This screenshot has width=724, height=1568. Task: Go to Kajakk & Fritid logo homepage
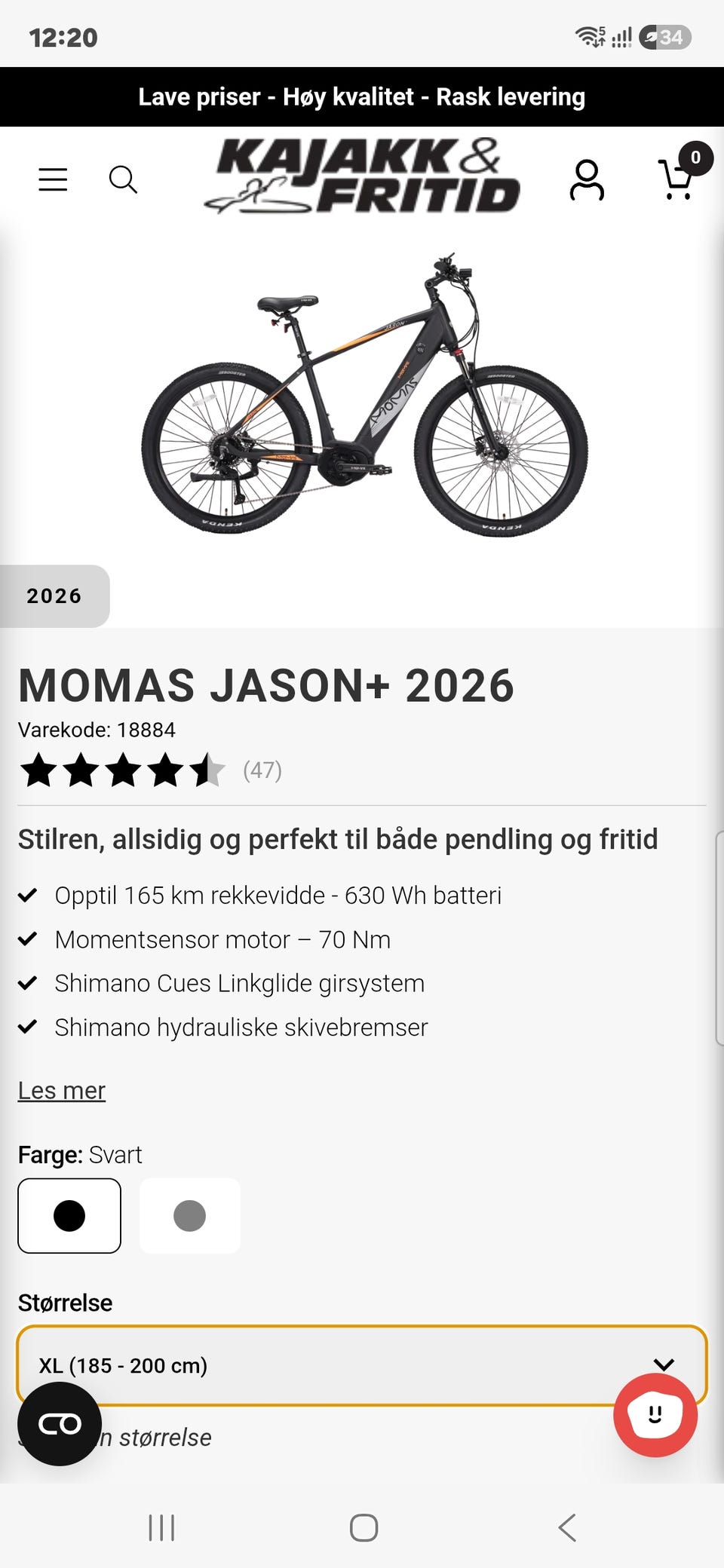(362, 176)
